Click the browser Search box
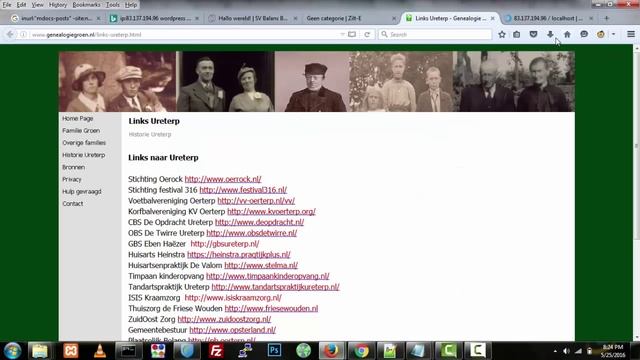The width and height of the screenshot is (640, 360). [436, 35]
